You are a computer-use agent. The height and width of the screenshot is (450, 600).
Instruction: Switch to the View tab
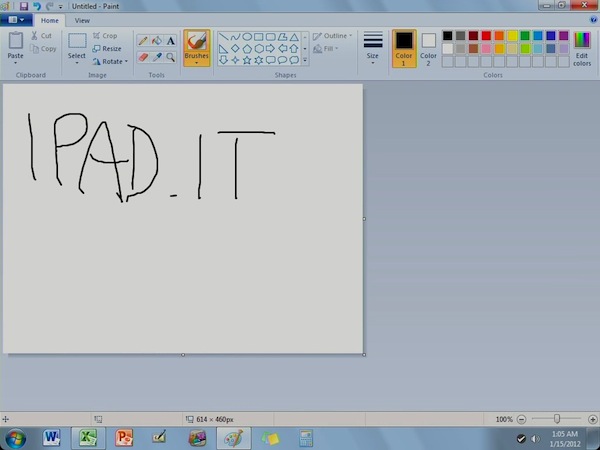[82, 20]
